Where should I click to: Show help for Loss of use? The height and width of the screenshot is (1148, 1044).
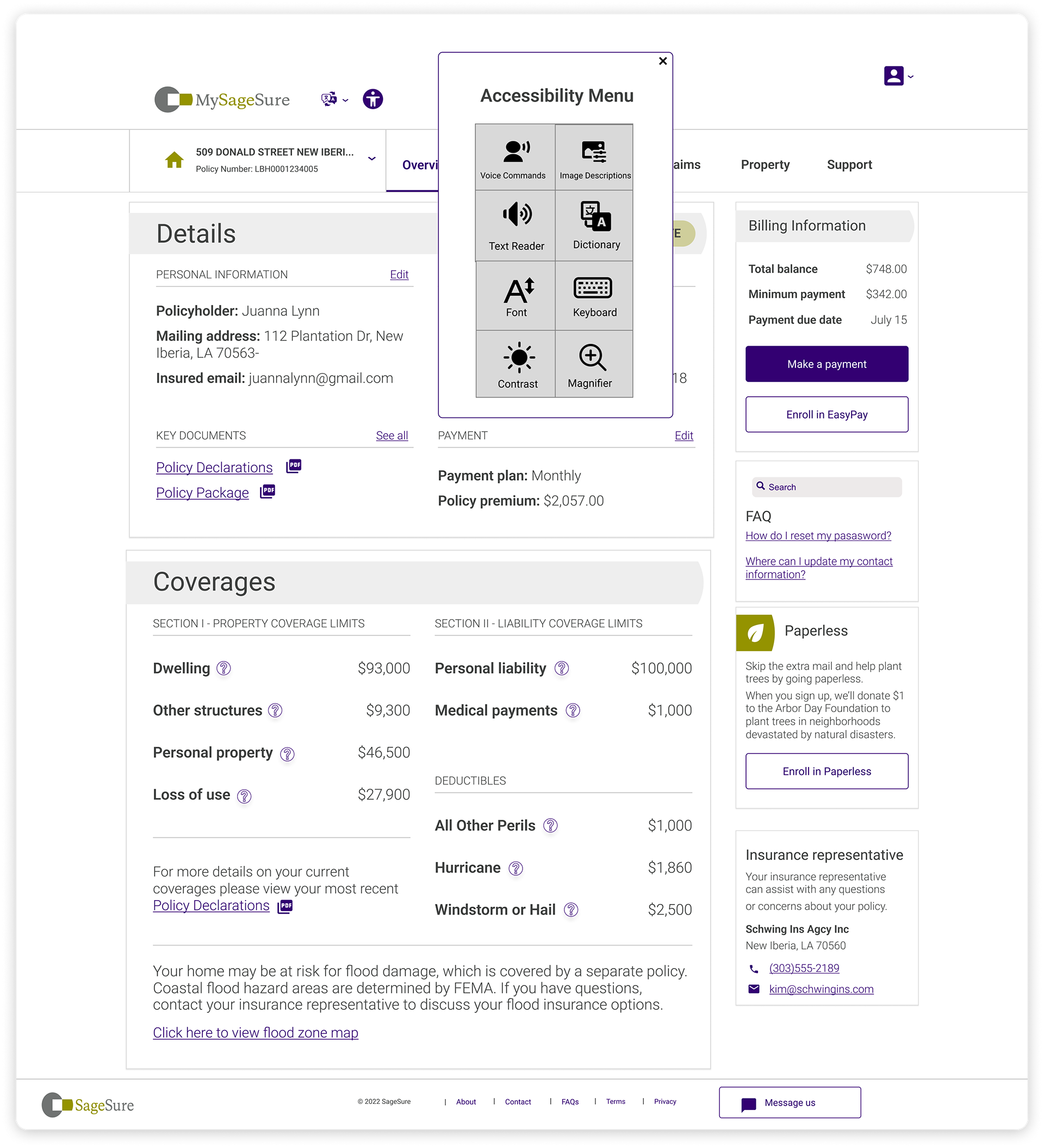pyautogui.click(x=244, y=796)
